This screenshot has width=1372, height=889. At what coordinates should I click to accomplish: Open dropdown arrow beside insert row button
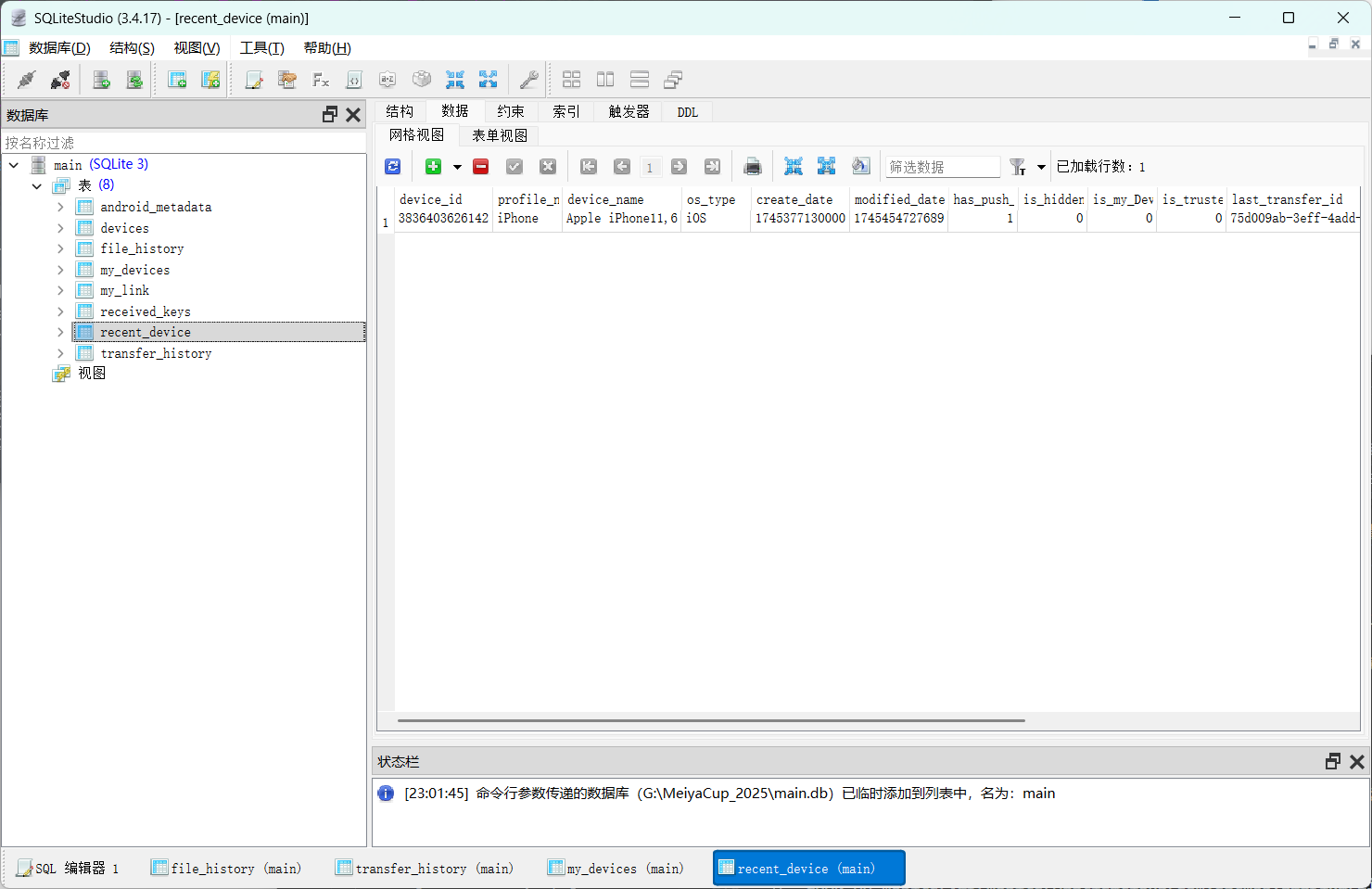click(x=457, y=168)
